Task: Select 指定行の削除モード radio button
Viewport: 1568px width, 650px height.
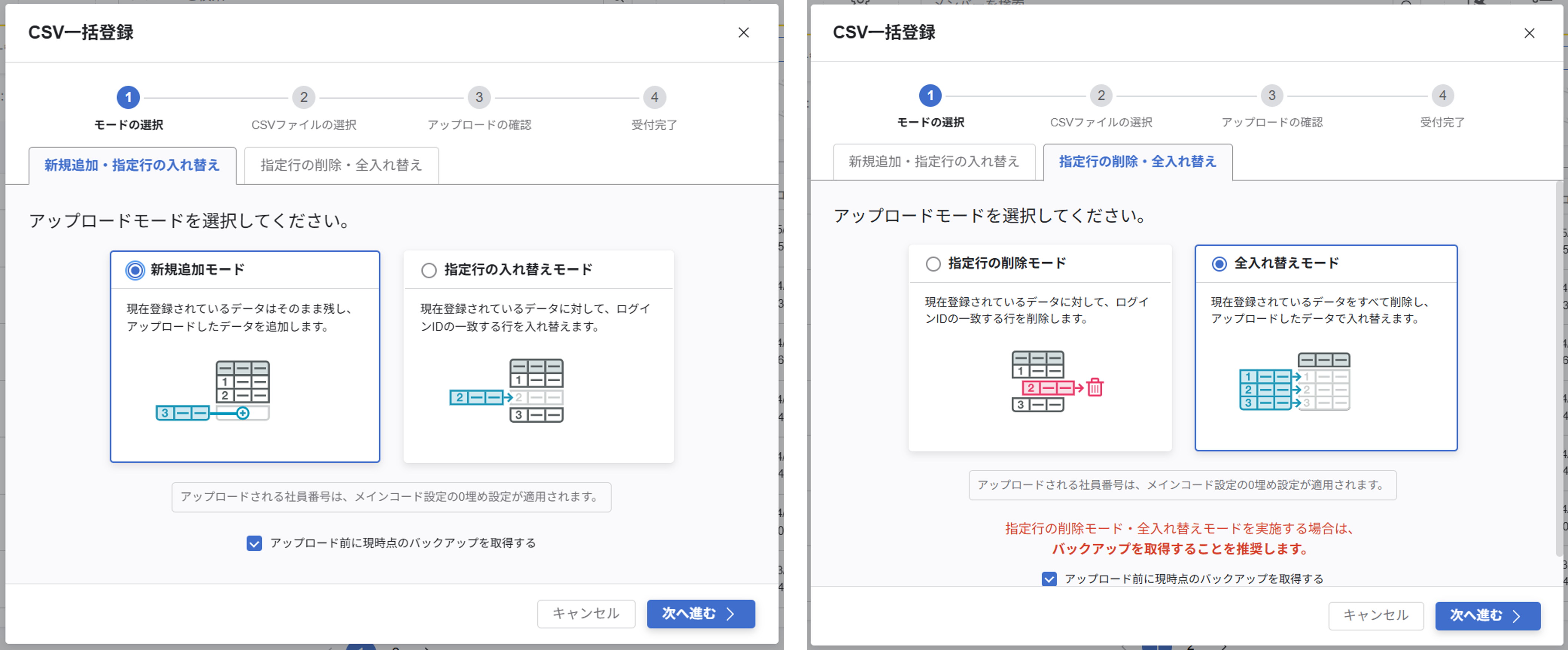Action: pyautogui.click(x=933, y=264)
